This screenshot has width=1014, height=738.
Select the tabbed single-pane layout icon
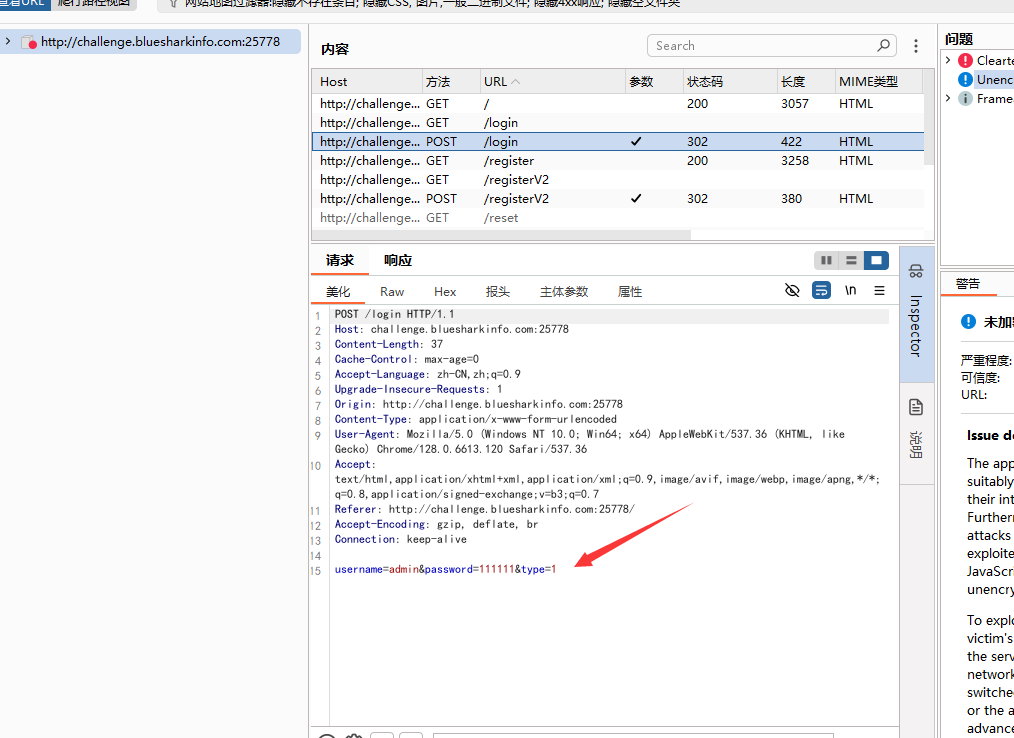click(876, 260)
